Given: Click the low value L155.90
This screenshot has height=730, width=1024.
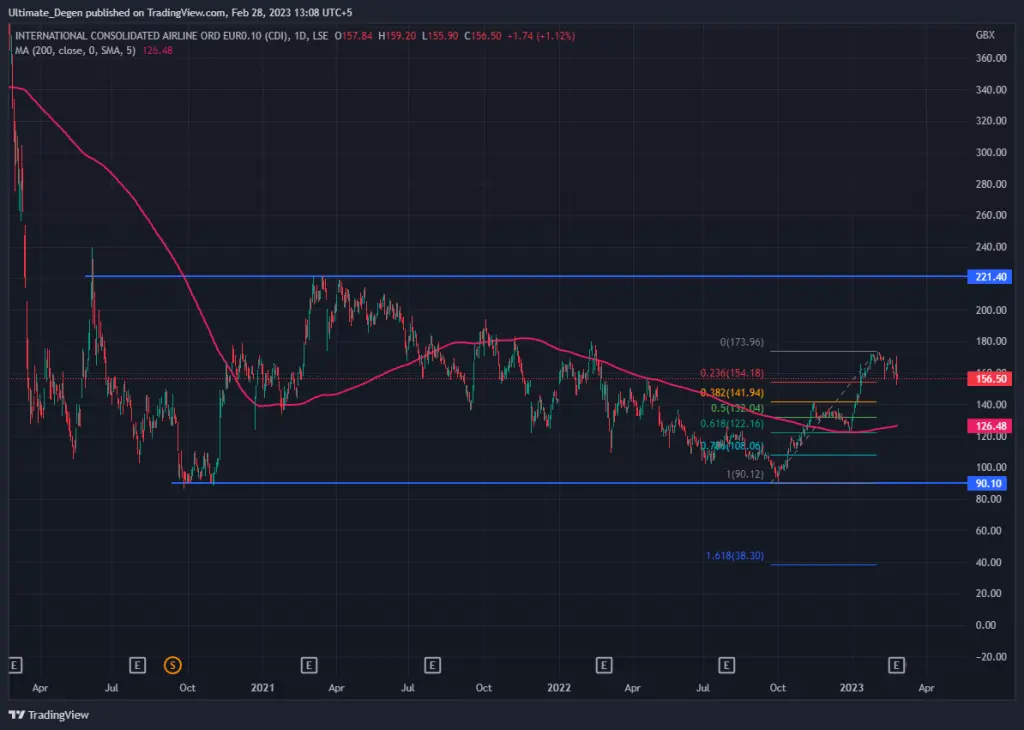Looking at the screenshot, I should point(440,36).
